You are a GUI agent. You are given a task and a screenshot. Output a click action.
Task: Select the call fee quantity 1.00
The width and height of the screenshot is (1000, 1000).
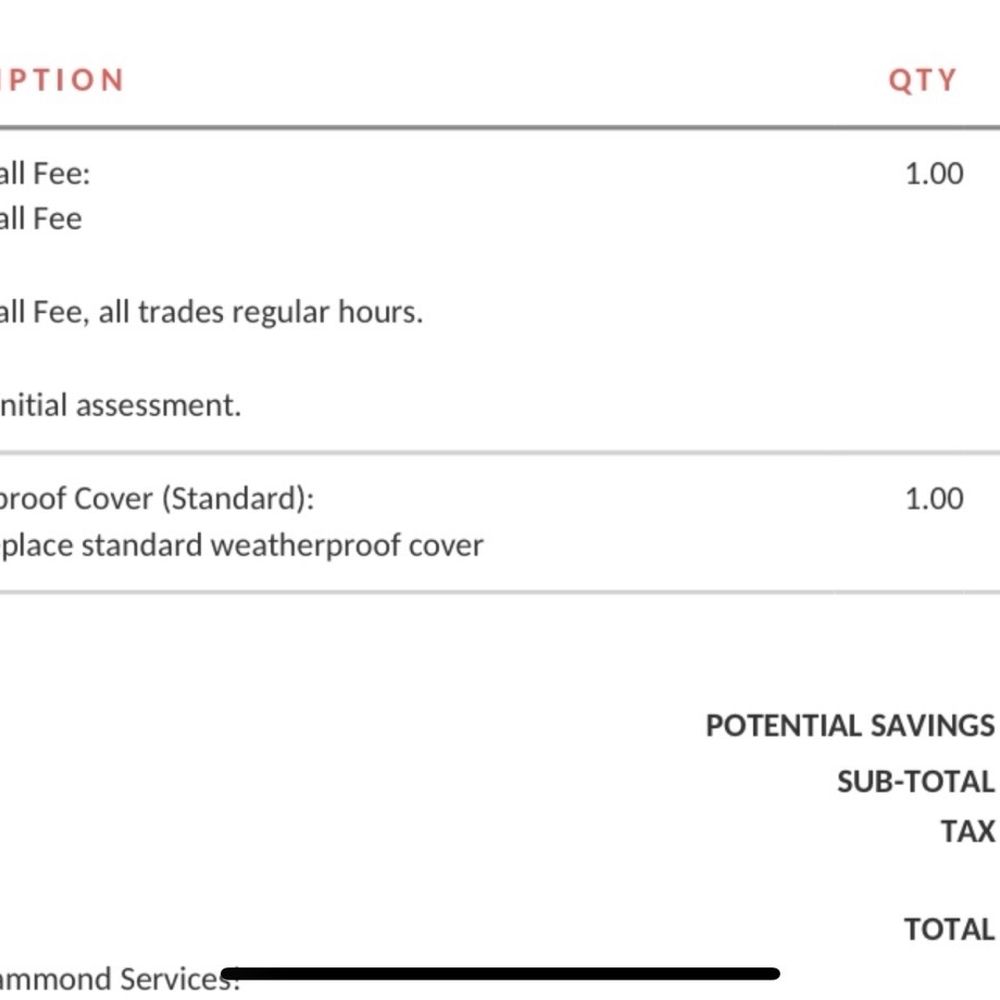tap(934, 173)
